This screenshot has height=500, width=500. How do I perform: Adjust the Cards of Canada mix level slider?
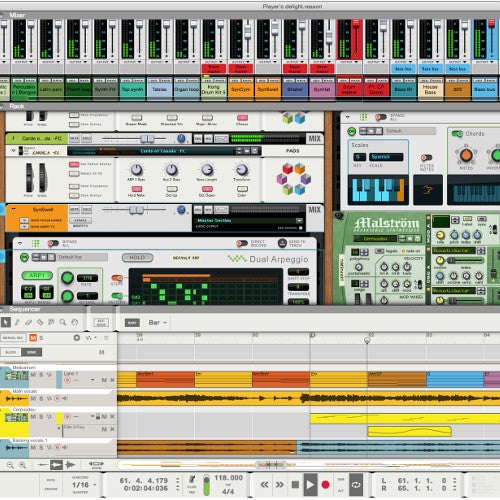(147, 138)
